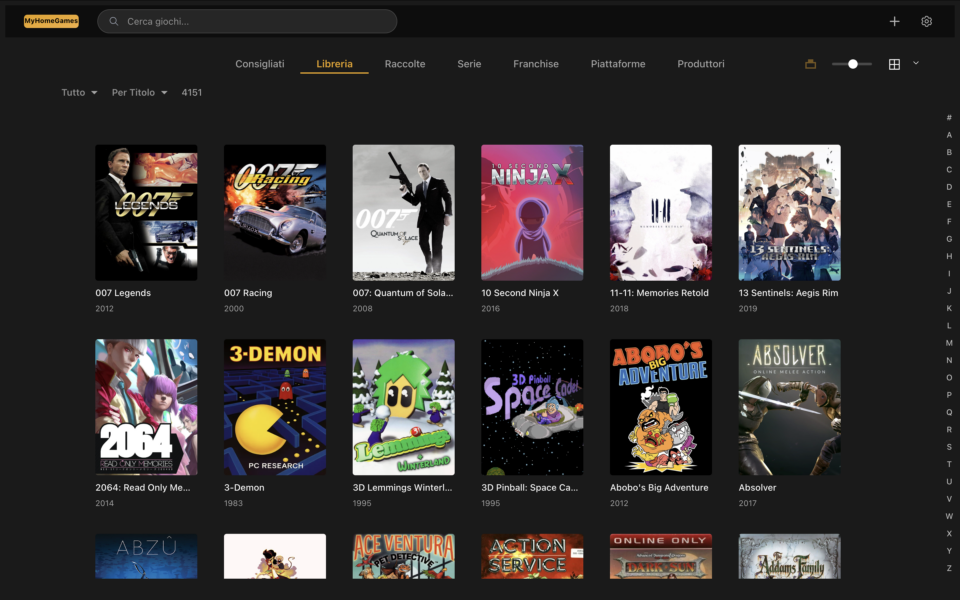960x600 pixels.
Task: Click the title text Abobo's Big Adventure
Action: (x=659, y=487)
